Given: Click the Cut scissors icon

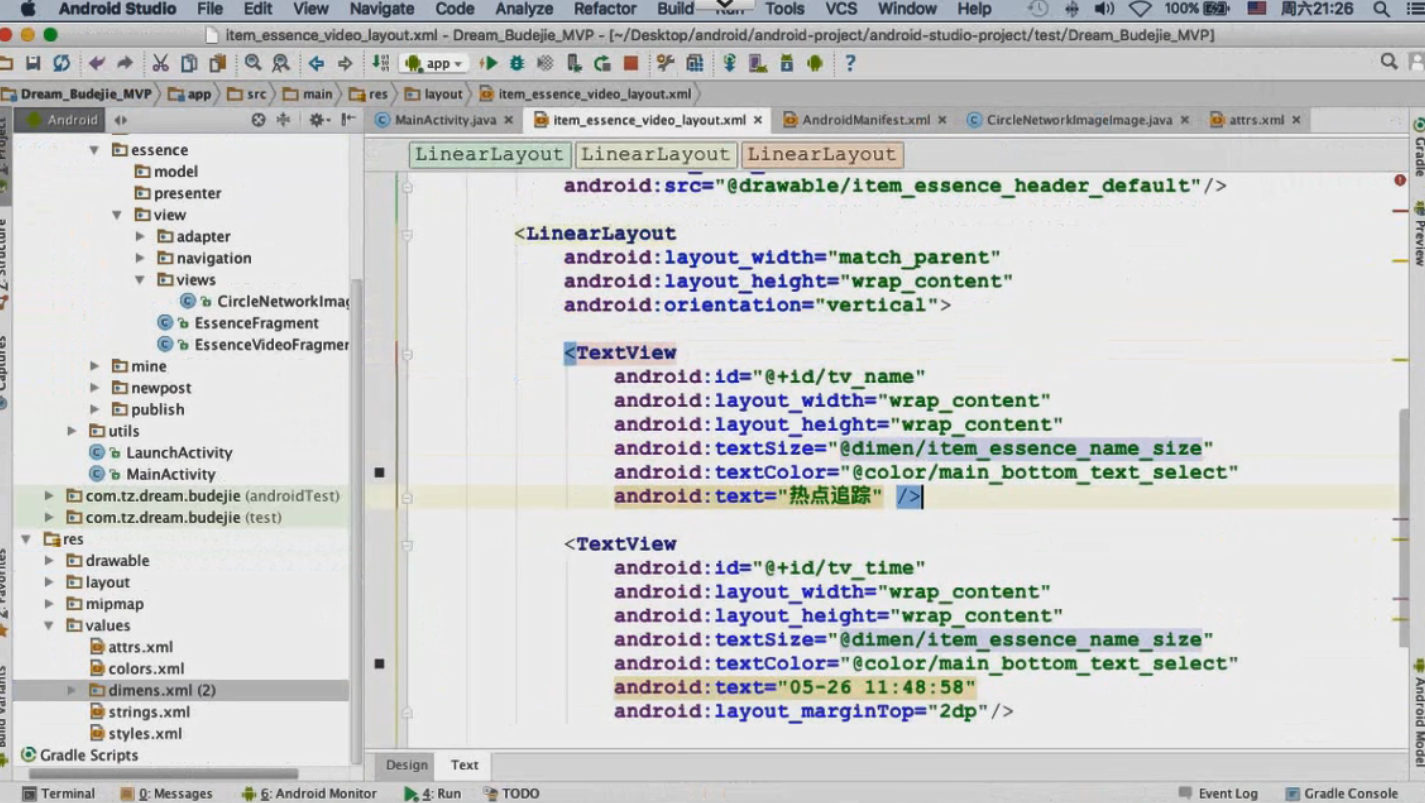Looking at the screenshot, I should click(160, 63).
